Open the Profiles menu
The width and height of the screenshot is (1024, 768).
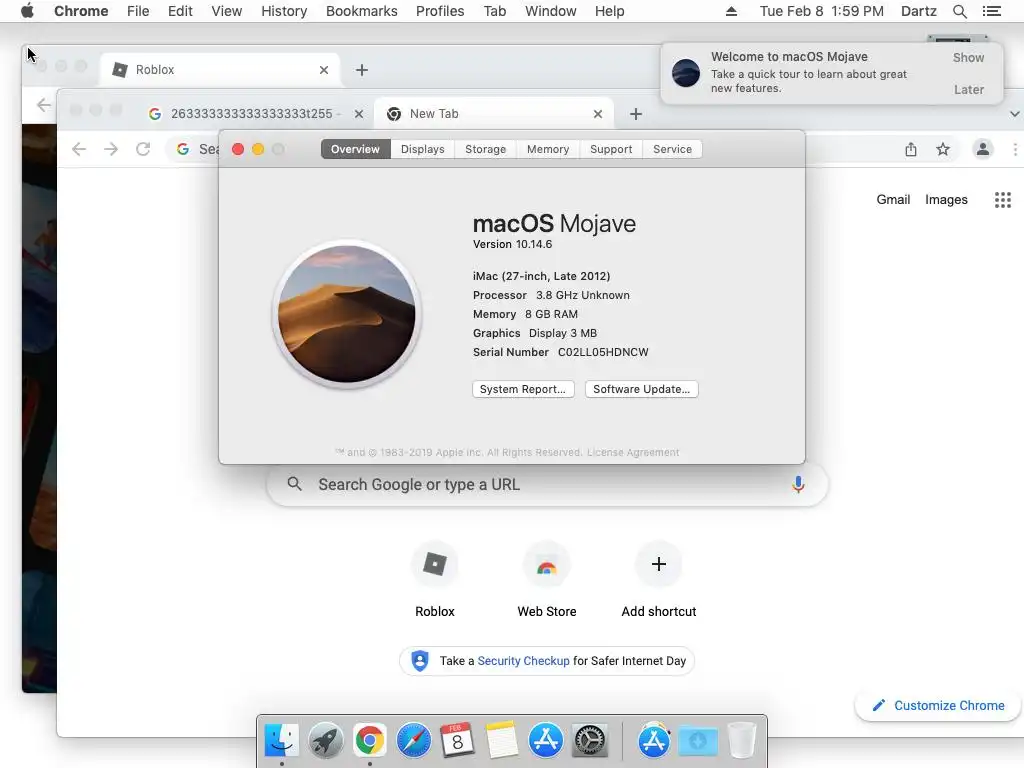440,11
